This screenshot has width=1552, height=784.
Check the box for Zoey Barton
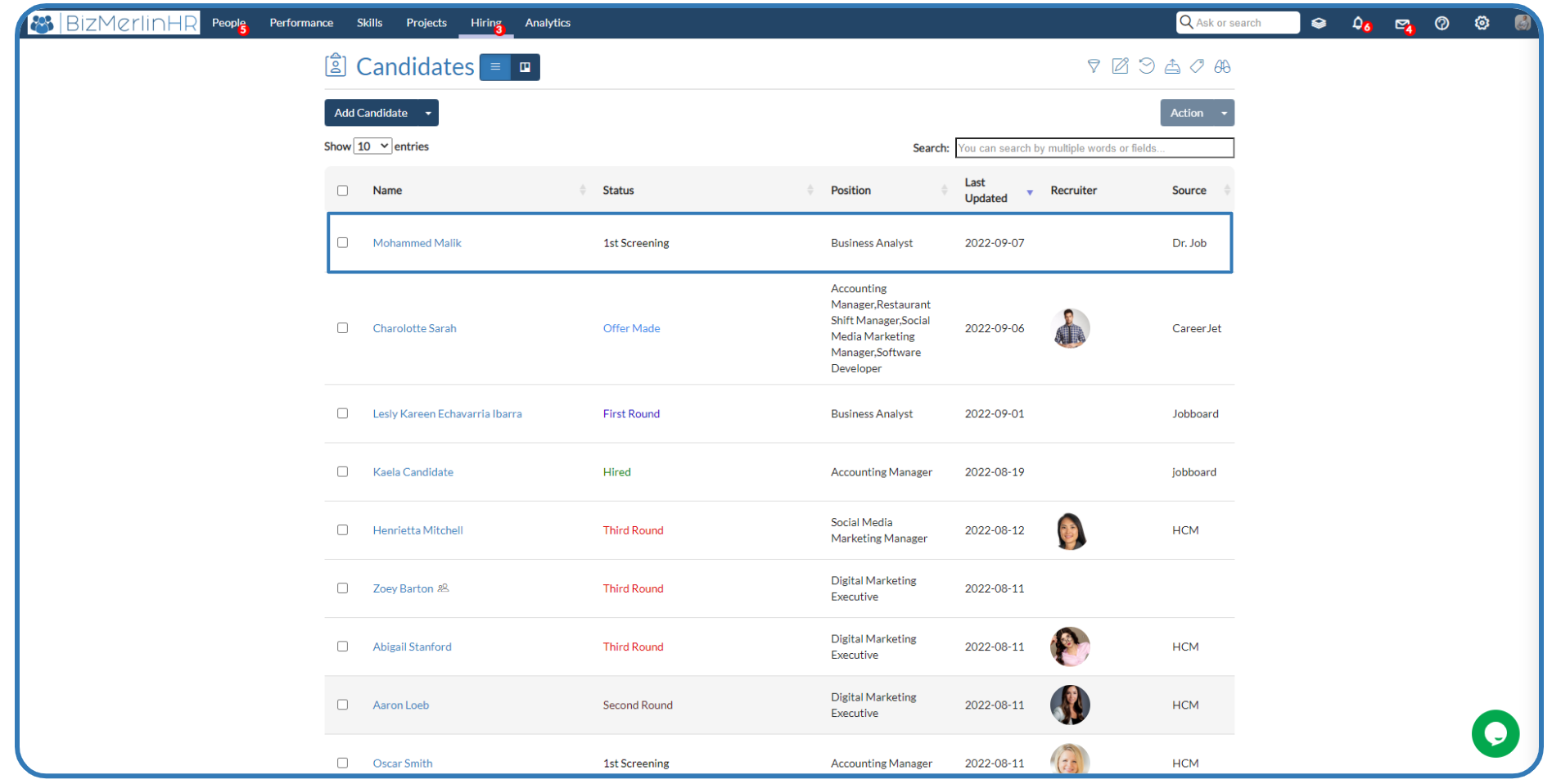343,588
